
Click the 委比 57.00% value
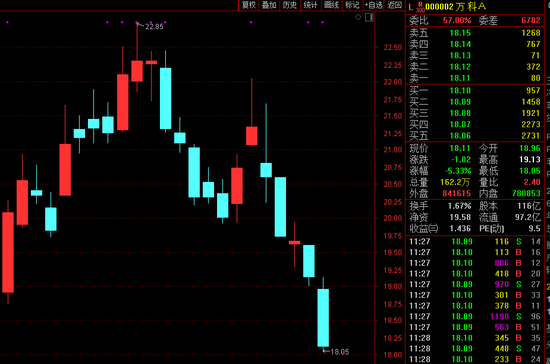click(x=457, y=20)
